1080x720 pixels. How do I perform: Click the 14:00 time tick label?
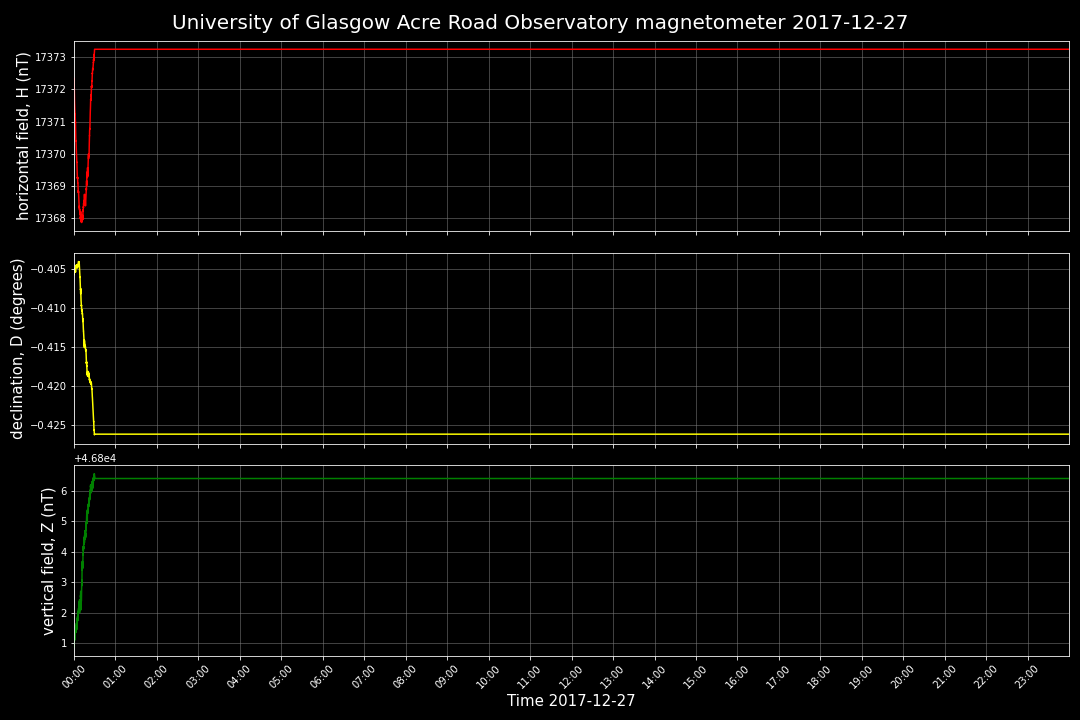[x=654, y=677]
